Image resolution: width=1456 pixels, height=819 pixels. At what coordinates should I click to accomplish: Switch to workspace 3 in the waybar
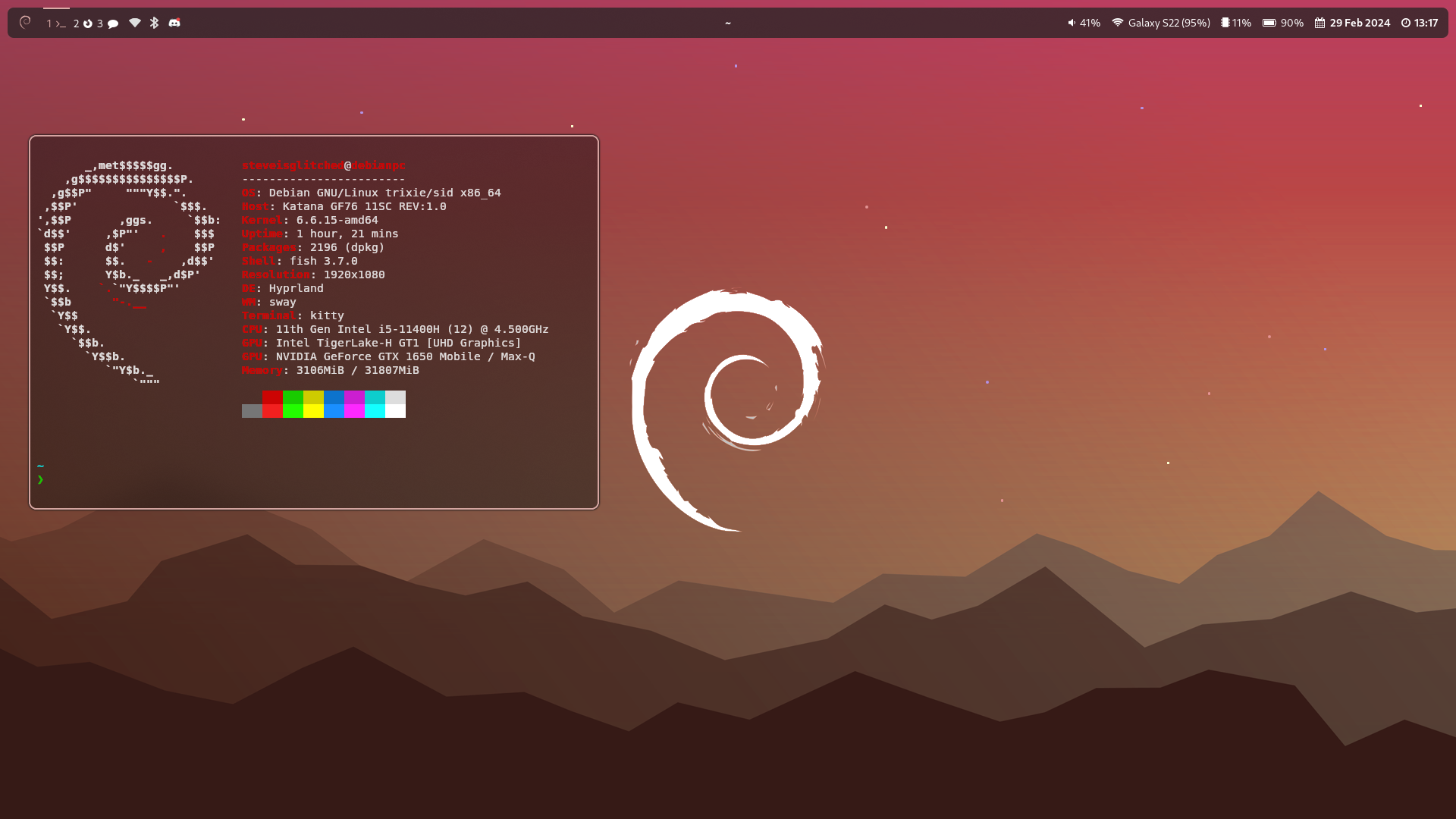(99, 23)
